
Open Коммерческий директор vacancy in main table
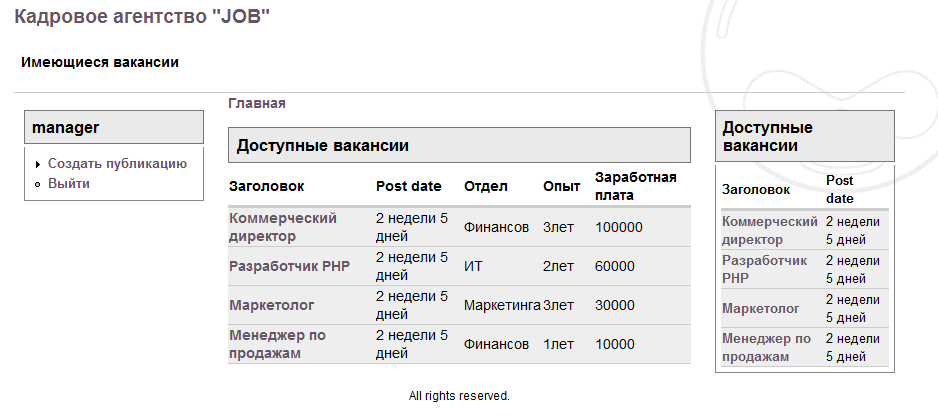point(283,227)
